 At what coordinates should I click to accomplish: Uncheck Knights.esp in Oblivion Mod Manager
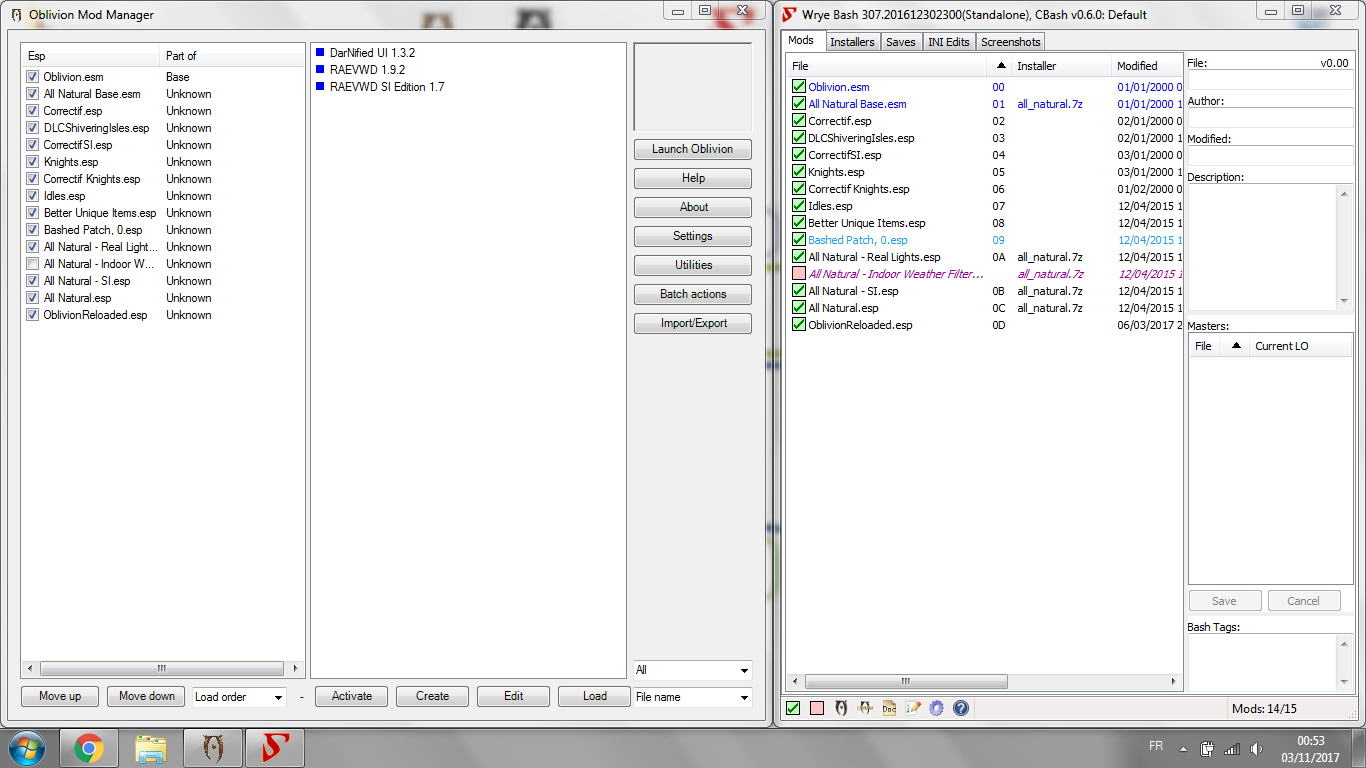pos(33,161)
